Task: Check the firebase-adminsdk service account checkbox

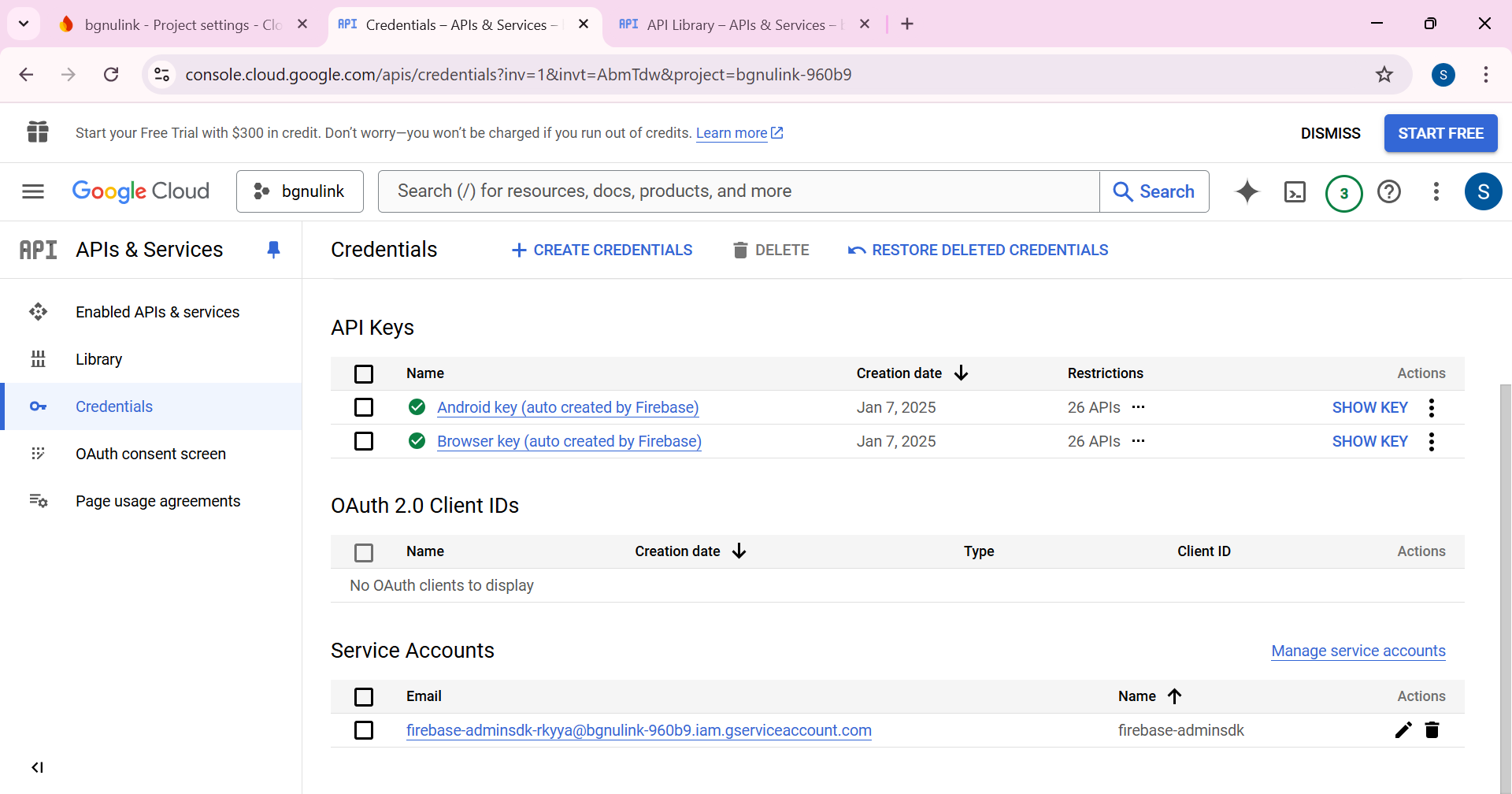Action: [x=364, y=730]
